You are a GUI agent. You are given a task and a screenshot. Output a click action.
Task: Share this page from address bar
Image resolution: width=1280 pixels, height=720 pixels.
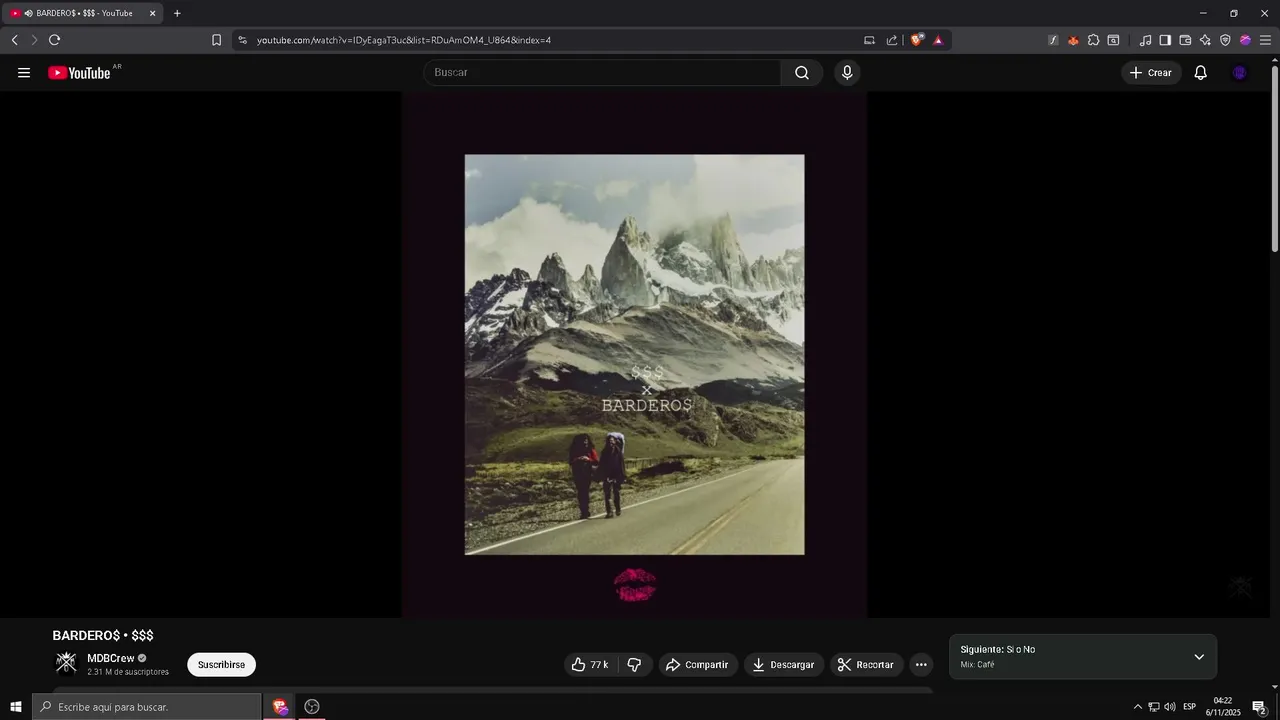(892, 40)
